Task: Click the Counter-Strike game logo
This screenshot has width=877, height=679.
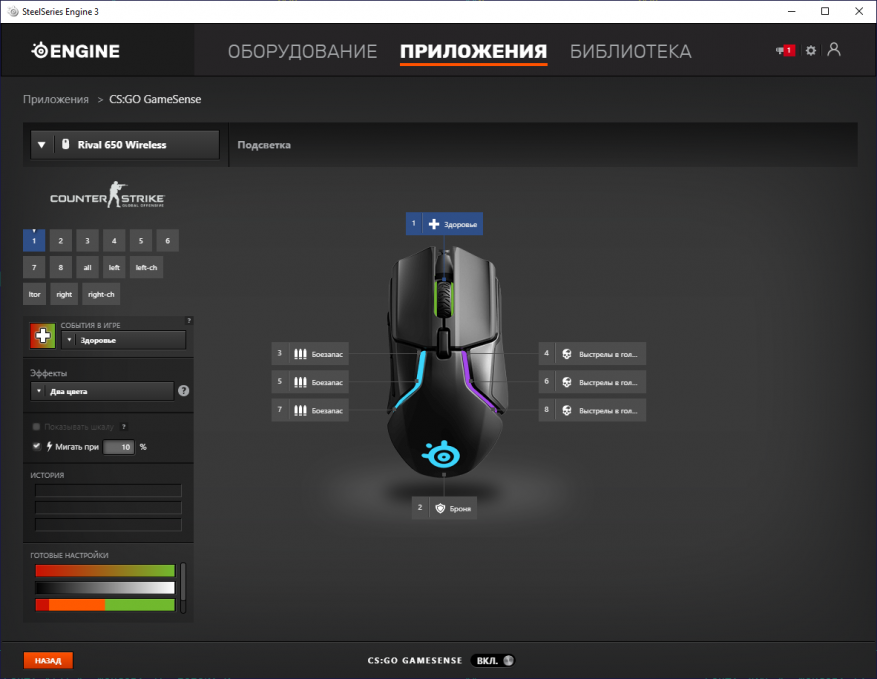Action: click(x=107, y=195)
